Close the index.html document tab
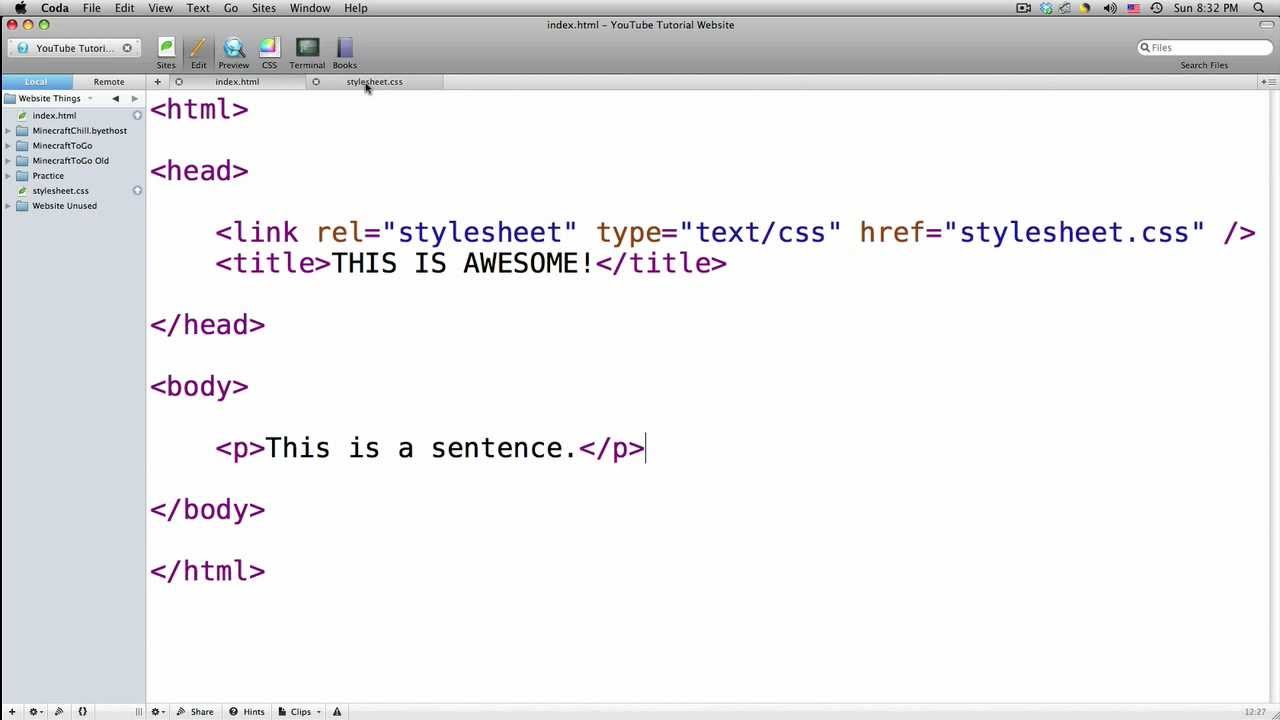 [x=179, y=82]
